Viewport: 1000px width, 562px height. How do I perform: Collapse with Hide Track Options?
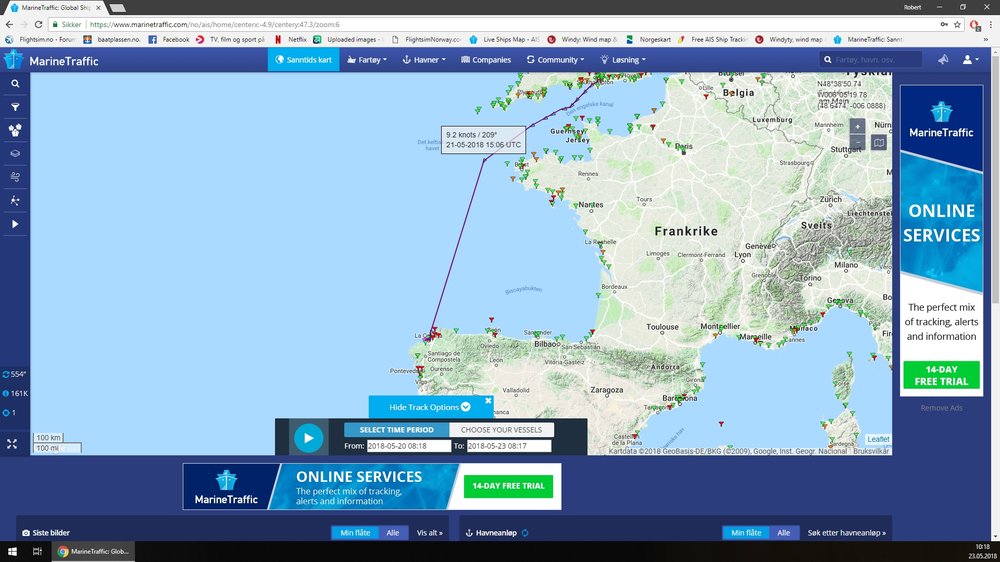pyautogui.click(x=430, y=407)
